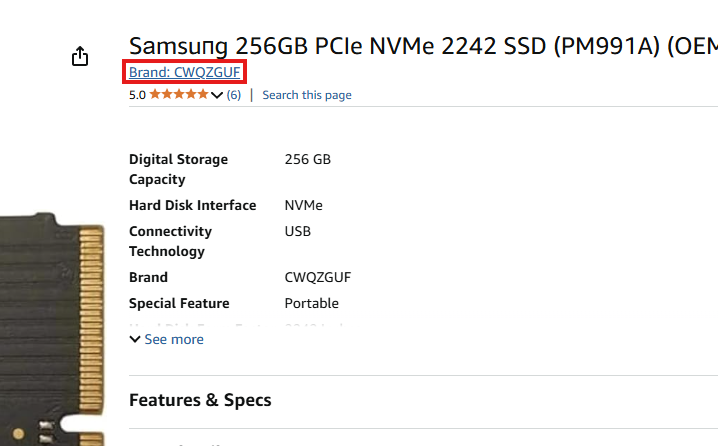Click the orange star rating icons

point(179,95)
